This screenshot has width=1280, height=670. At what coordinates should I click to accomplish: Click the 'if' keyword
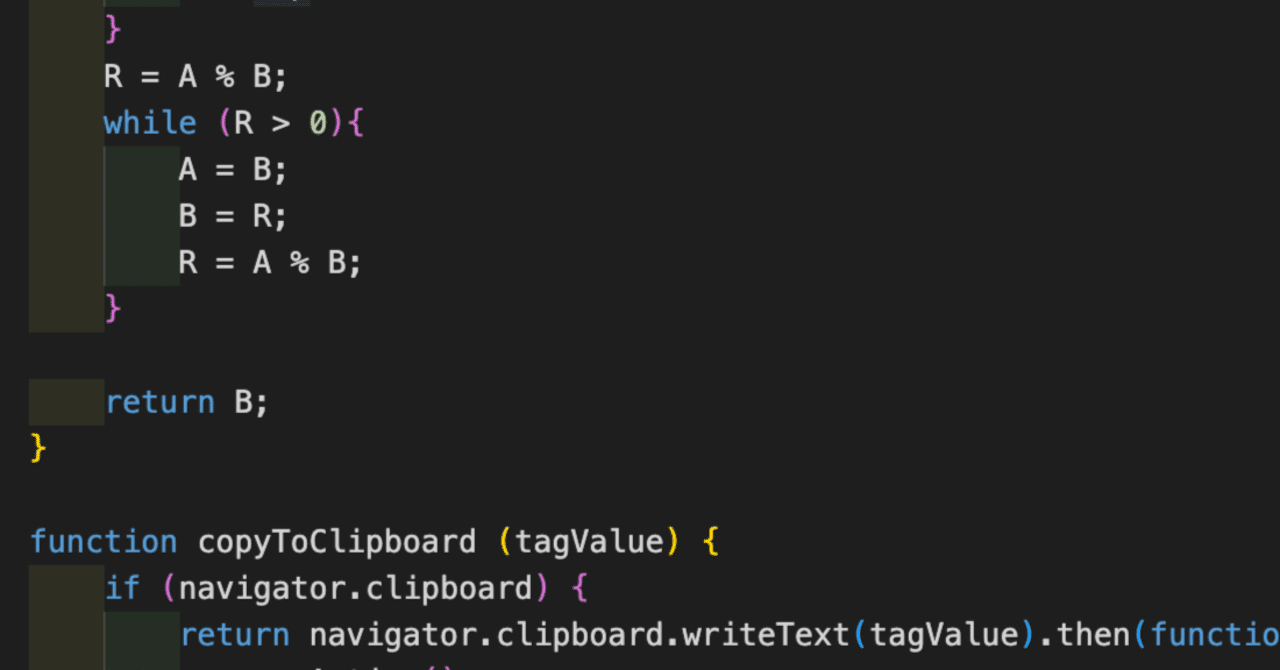[122, 588]
